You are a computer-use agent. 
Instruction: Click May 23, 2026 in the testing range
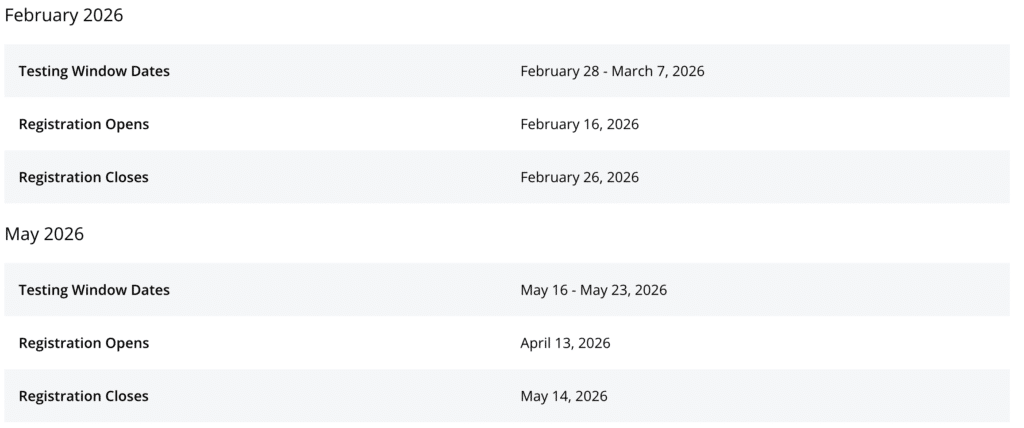pyautogui.click(x=626, y=290)
